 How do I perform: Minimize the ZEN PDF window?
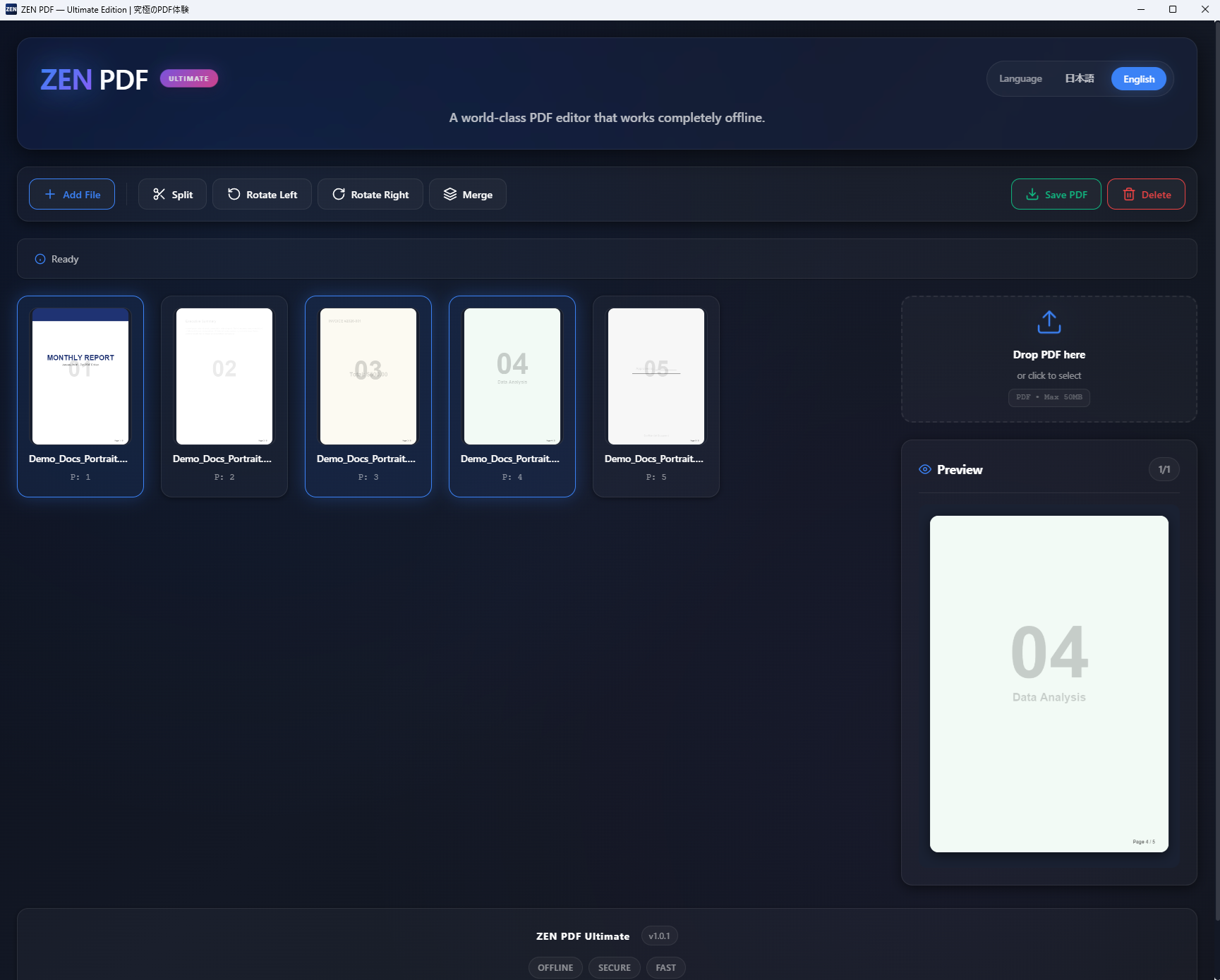click(1141, 9)
